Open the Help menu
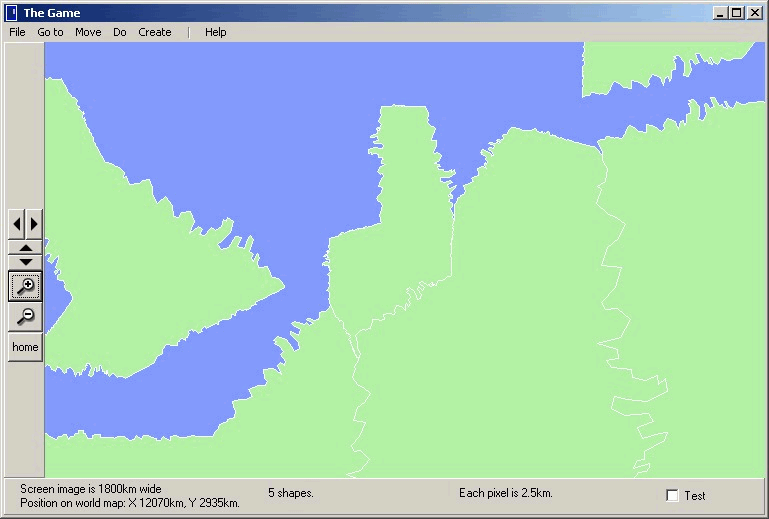The width and height of the screenshot is (769, 519). (216, 32)
